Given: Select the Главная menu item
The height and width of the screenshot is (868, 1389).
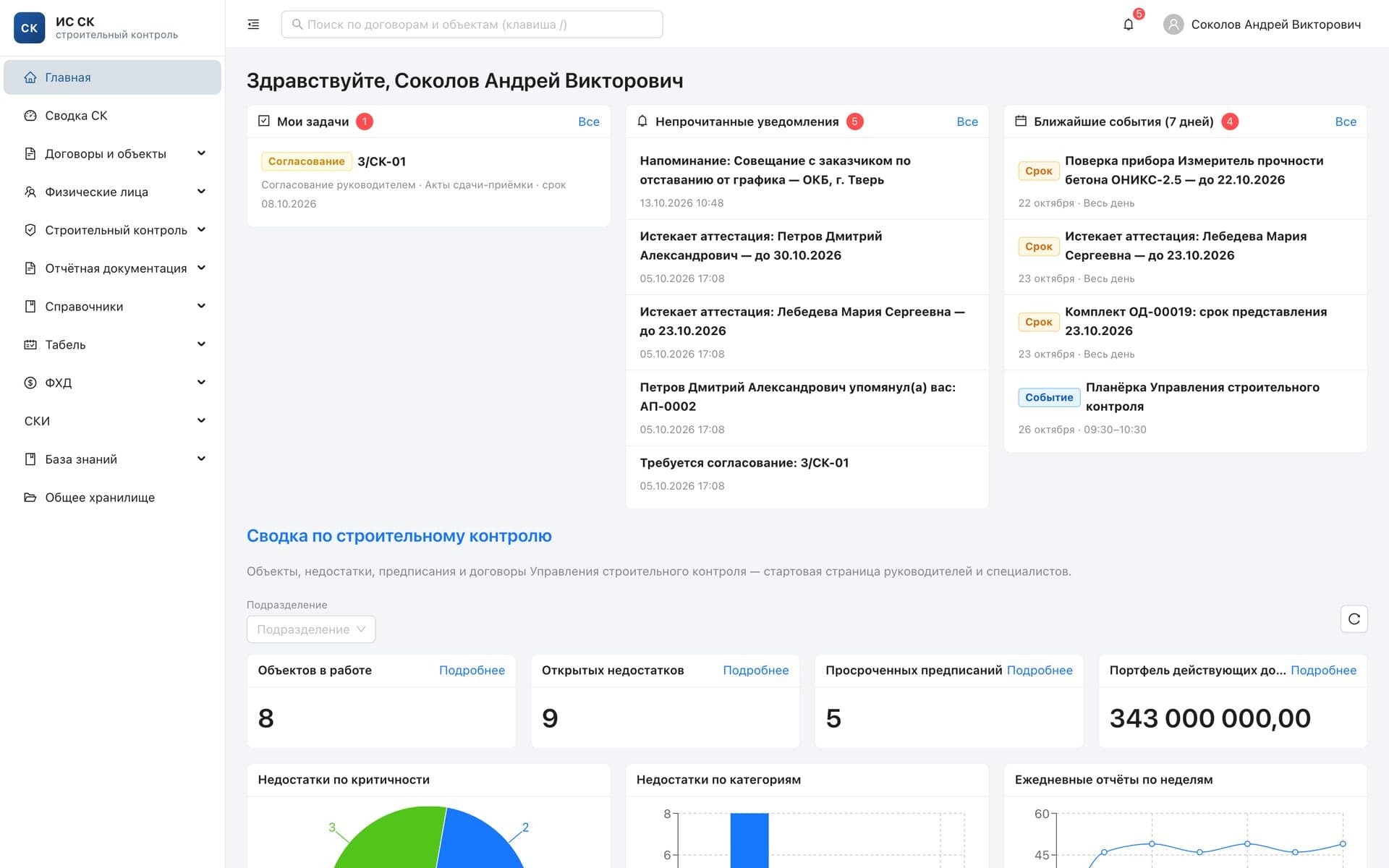Looking at the screenshot, I should point(112,77).
